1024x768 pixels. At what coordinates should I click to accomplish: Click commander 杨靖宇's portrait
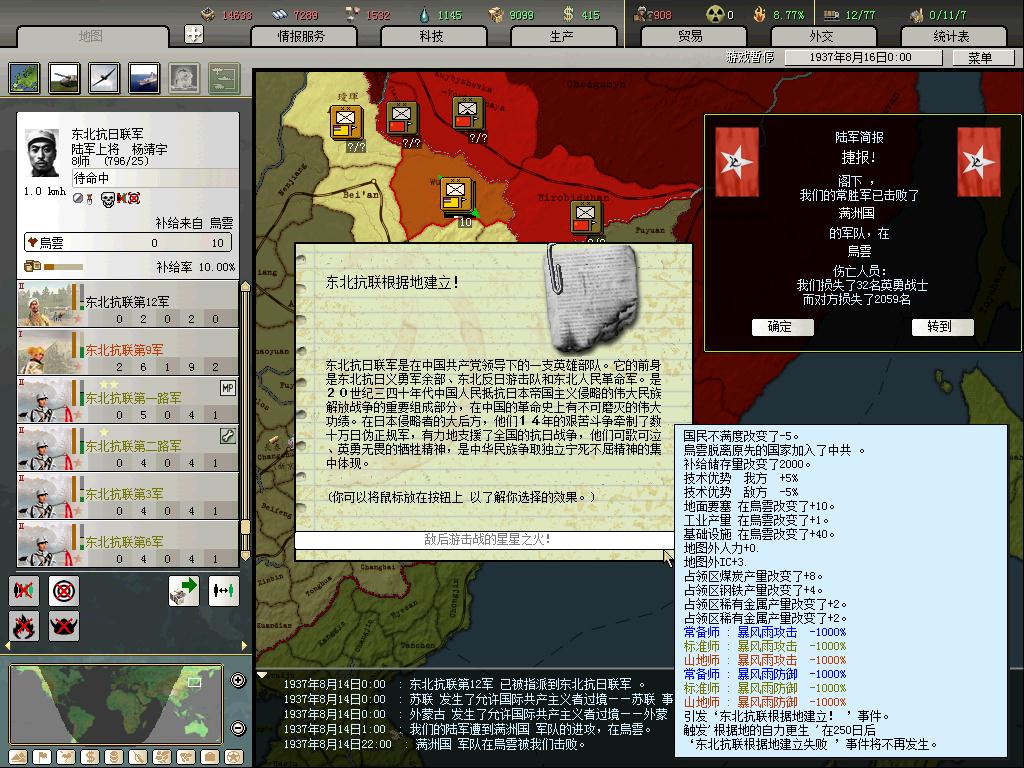[x=43, y=153]
